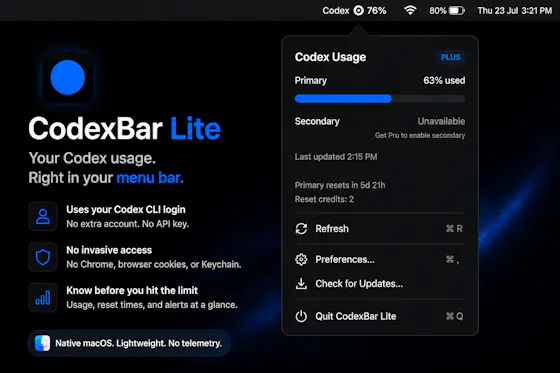The width and height of the screenshot is (560, 373).
Task: Click the Codex menu bar status item
Action: tap(354, 11)
